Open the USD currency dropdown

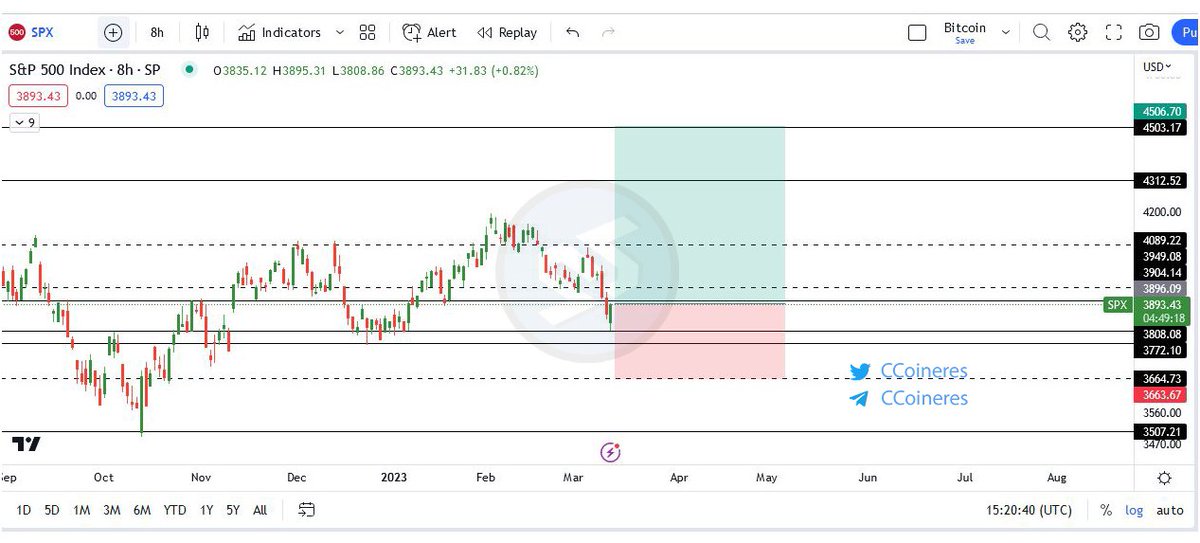coord(1158,67)
